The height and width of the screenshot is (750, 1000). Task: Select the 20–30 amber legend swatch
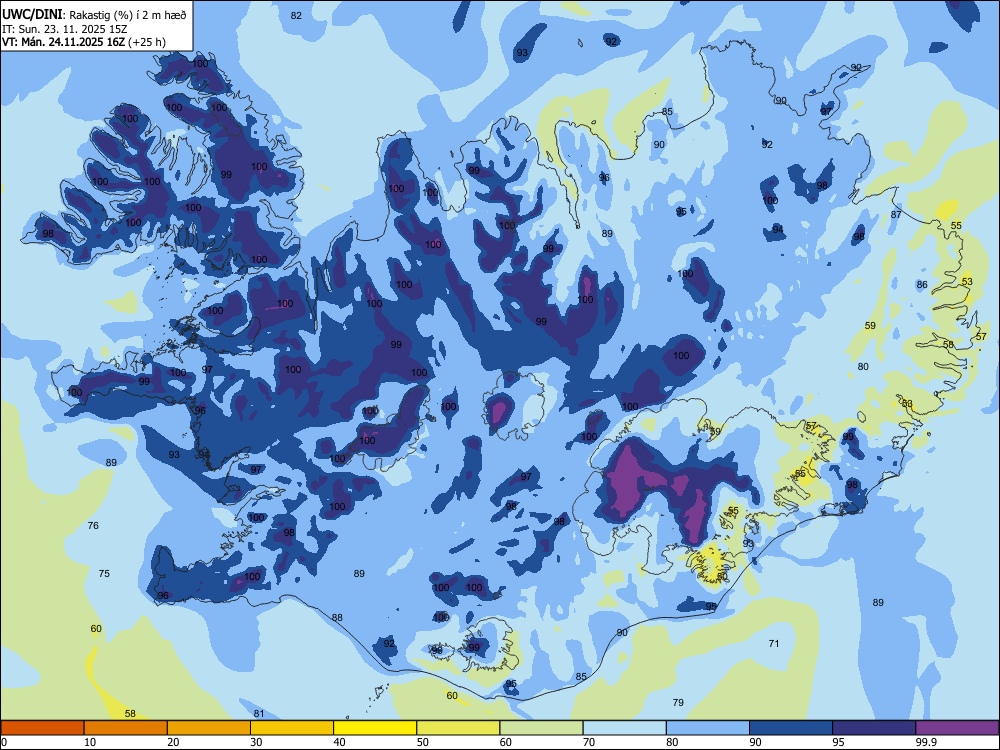click(x=209, y=728)
